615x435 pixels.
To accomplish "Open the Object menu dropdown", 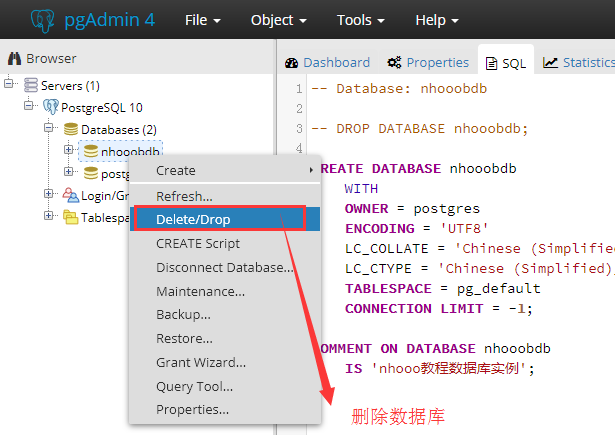I will (278, 20).
